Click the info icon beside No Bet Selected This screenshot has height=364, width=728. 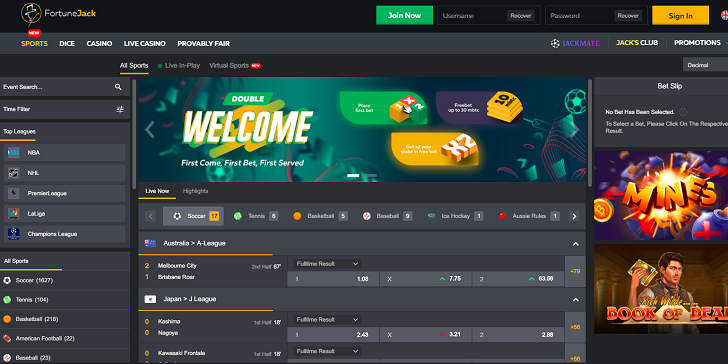683,112
